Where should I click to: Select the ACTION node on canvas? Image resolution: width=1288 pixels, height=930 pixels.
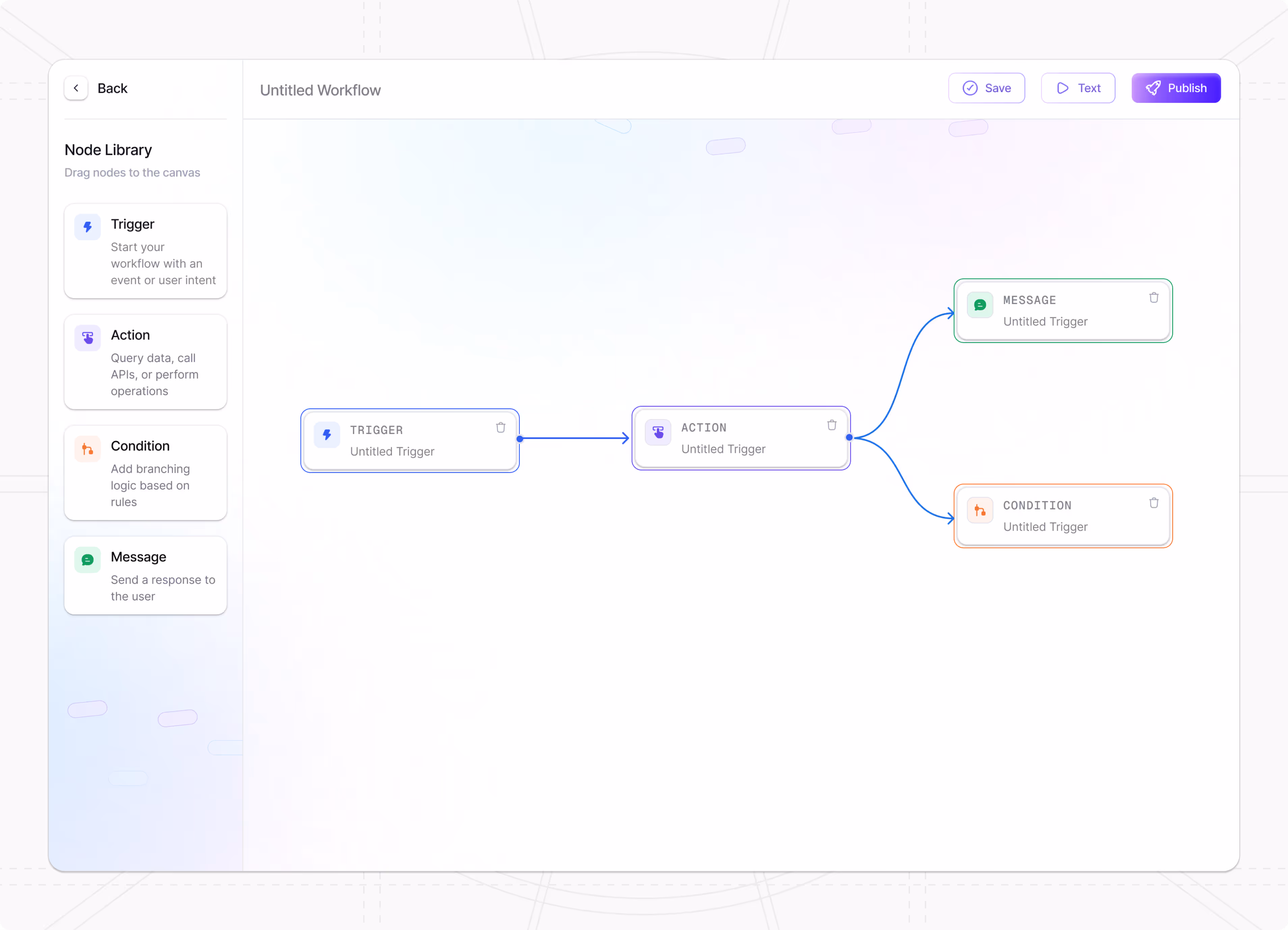tap(741, 438)
